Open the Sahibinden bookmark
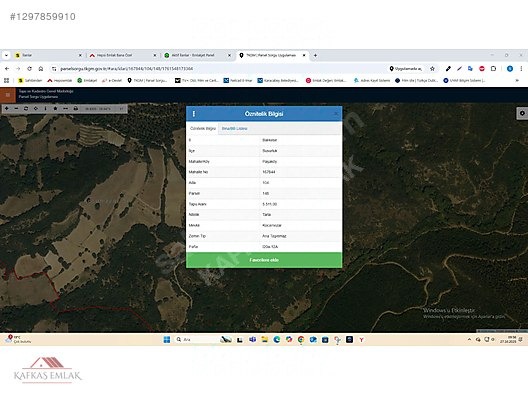The width and height of the screenshot is (528, 396). click(30, 80)
